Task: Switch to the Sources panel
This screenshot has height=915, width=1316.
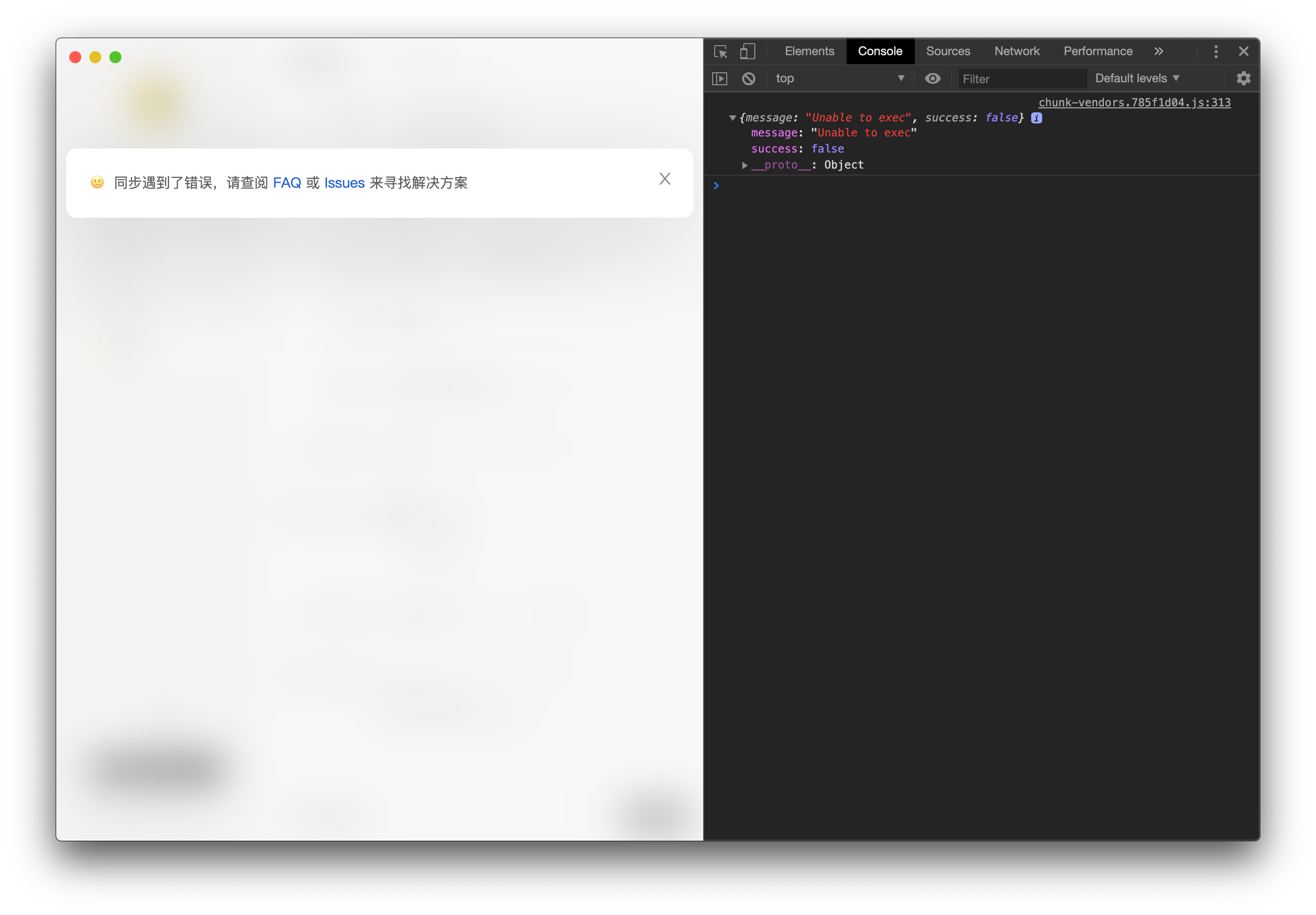Action: [948, 51]
